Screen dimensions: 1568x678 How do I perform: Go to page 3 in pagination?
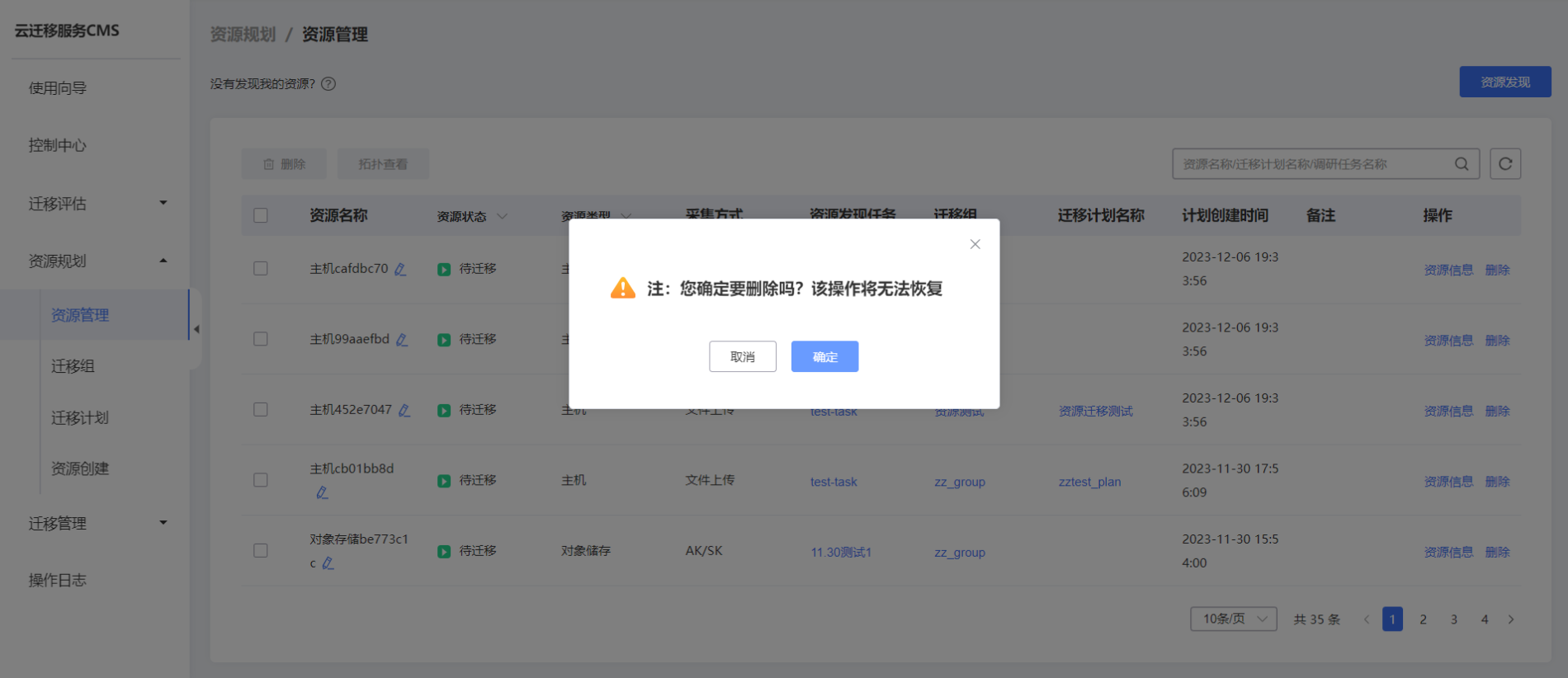[x=1454, y=619]
